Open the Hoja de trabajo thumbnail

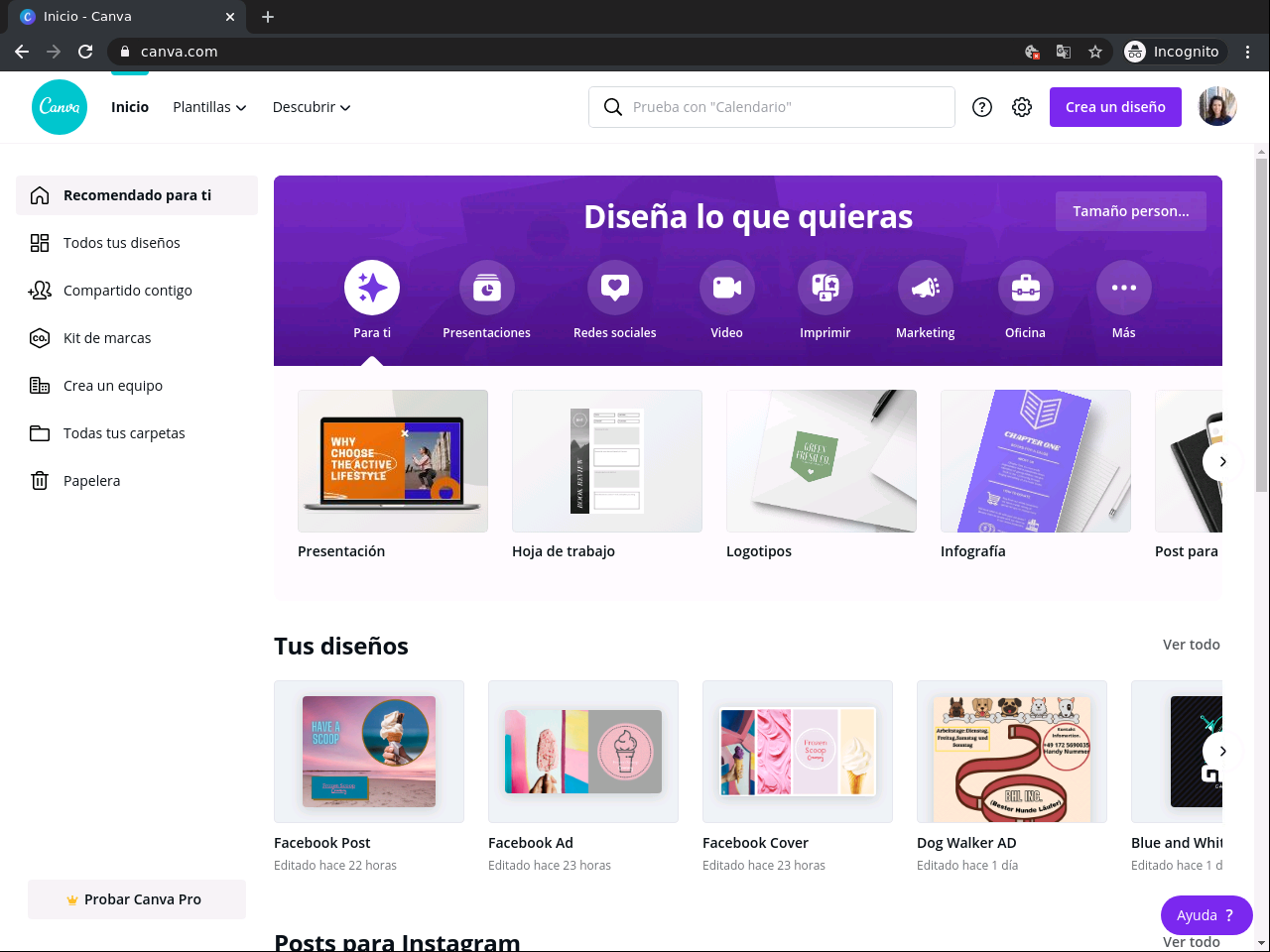point(607,461)
